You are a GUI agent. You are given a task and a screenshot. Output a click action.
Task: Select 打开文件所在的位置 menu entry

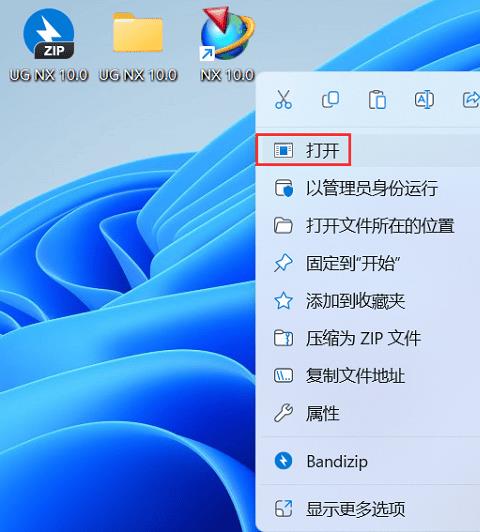(x=368, y=226)
